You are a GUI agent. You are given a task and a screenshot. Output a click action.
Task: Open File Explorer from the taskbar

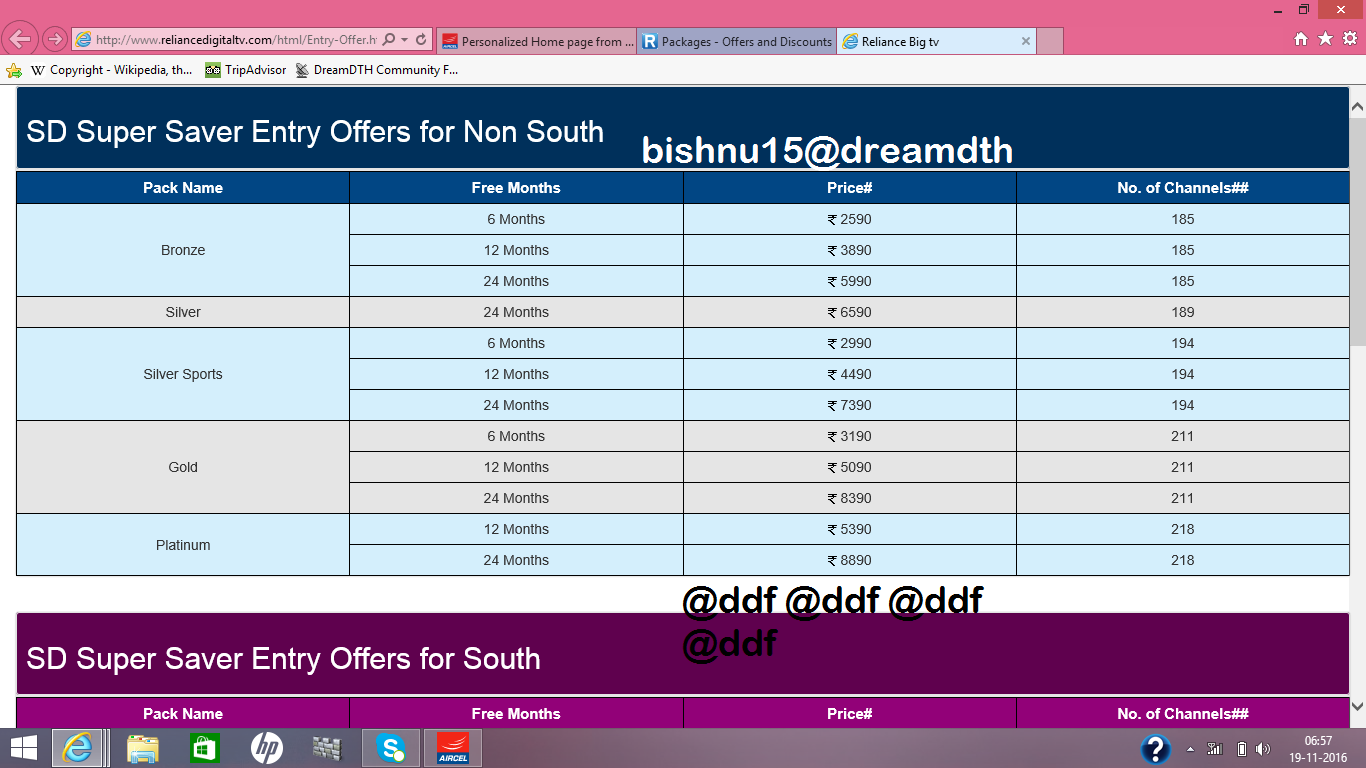coord(143,748)
